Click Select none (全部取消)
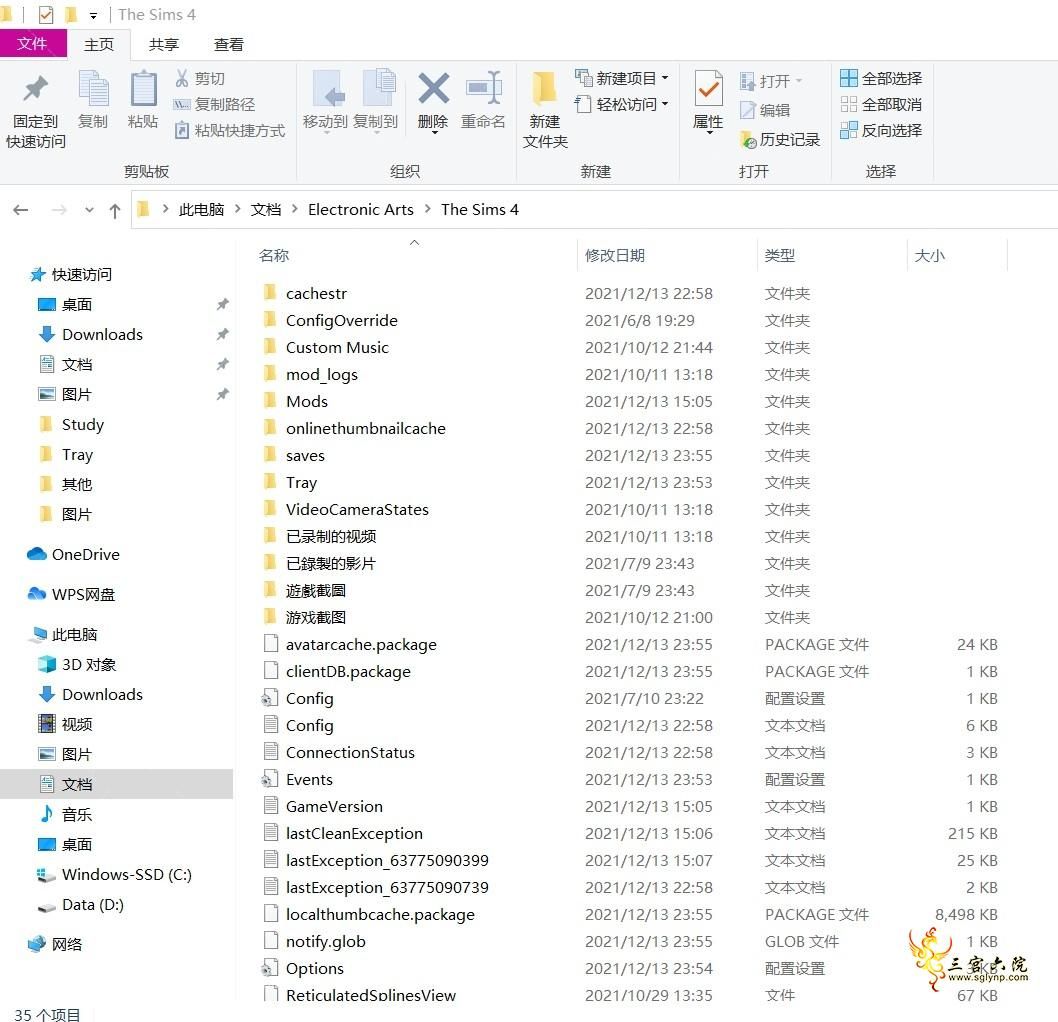This screenshot has height=1022, width=1058. point(881,105)
